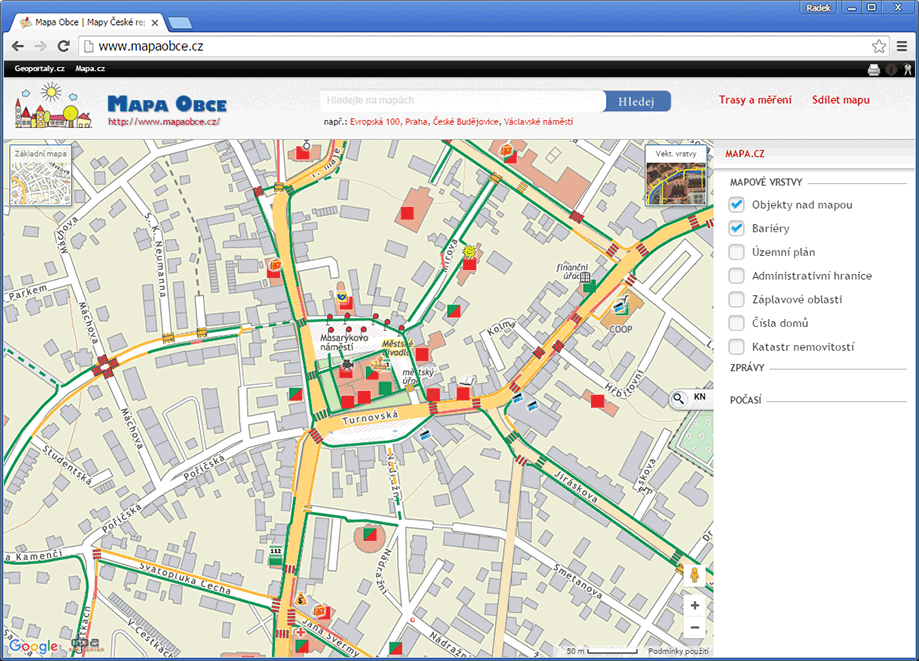Zoom out with the minus button
Viewport: 919px width, 661px height.
click(695, 628)
